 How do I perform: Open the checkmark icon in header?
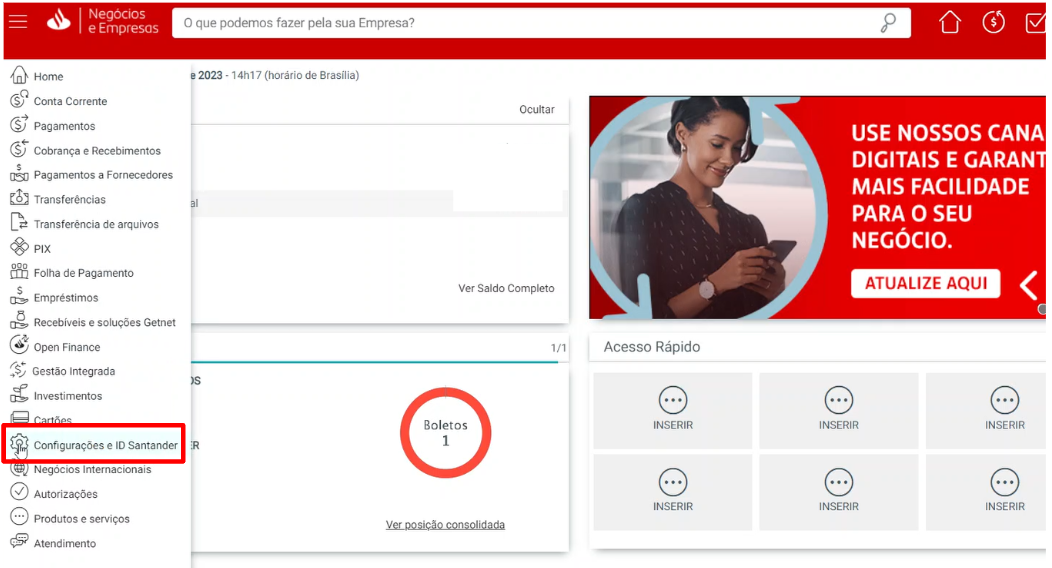pos(1035,23)
